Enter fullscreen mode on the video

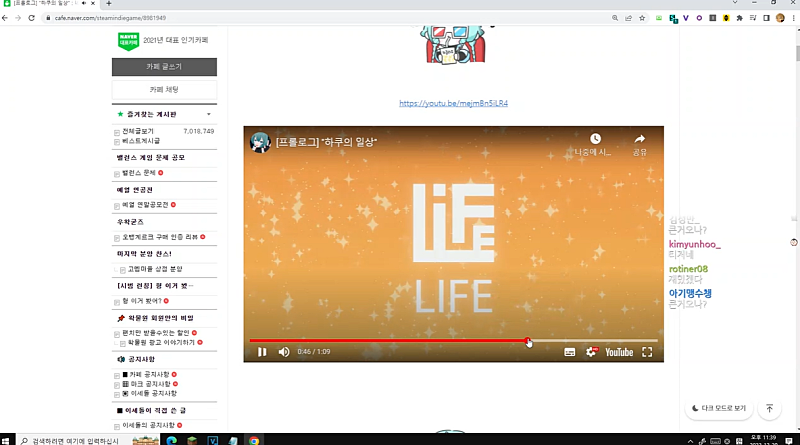[647, 352]
